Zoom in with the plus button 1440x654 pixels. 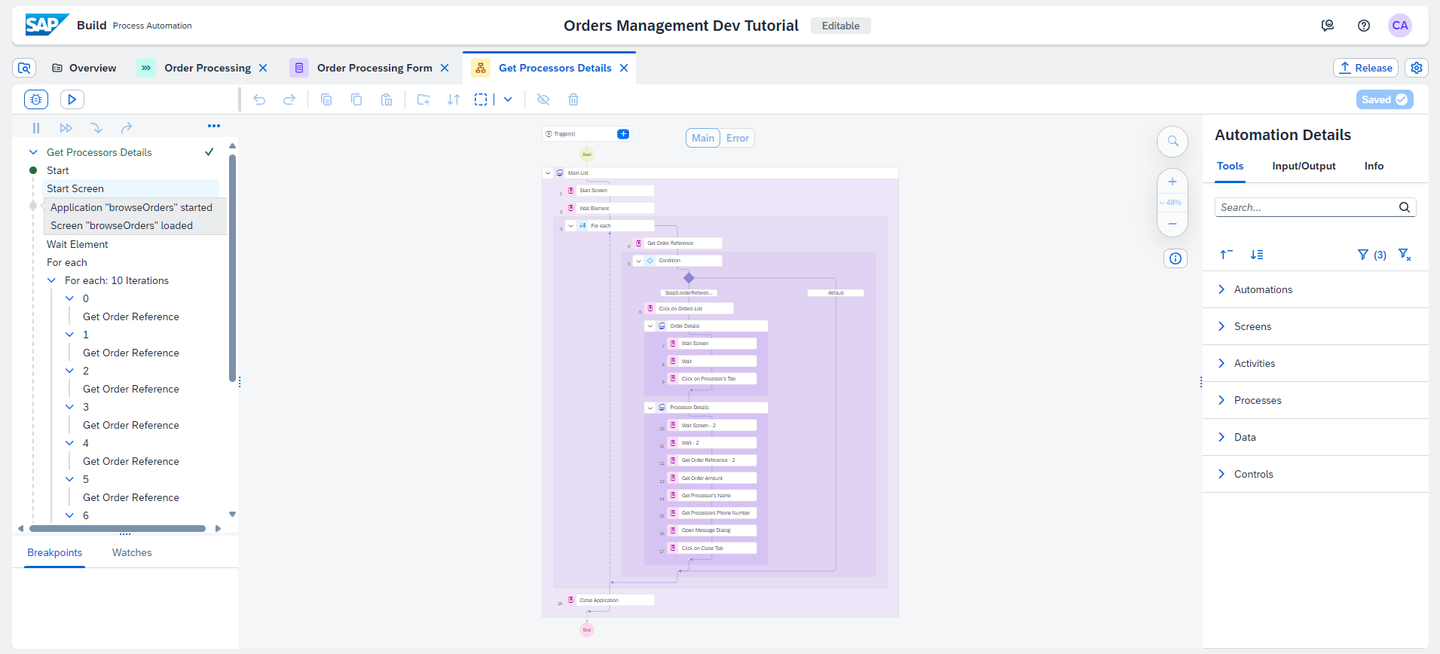tap(1172, 182)
